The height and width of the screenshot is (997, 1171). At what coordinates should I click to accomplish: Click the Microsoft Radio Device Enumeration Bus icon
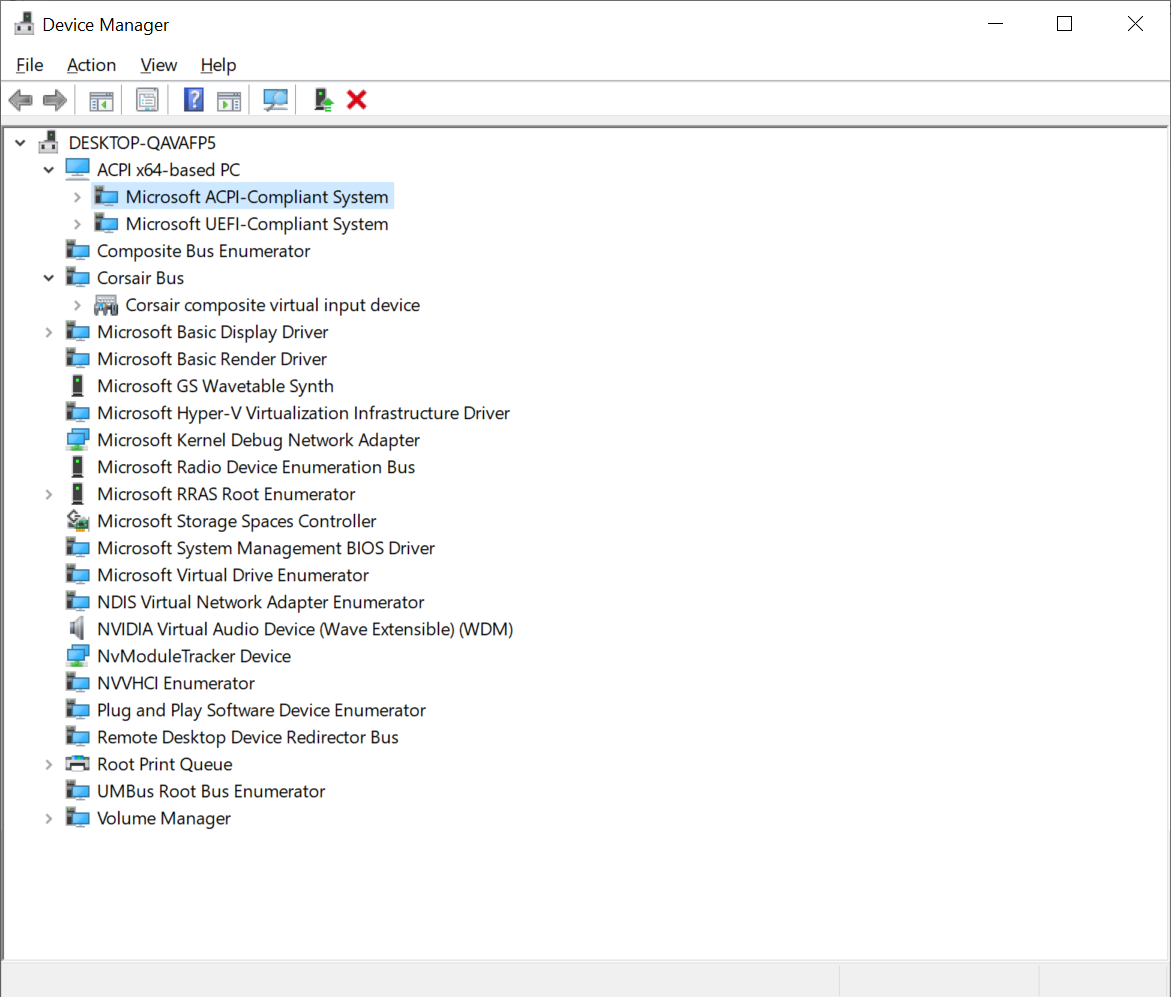(x=77, y=467)
